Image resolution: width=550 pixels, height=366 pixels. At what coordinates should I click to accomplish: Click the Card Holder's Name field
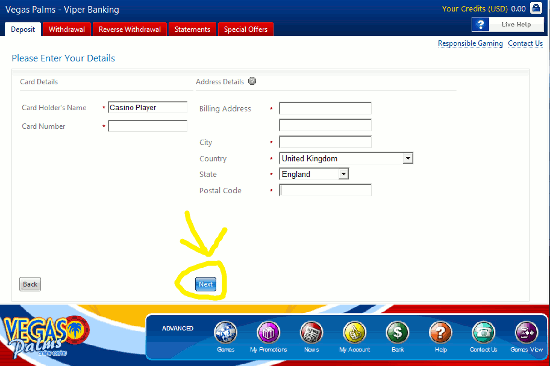tap(148, 107)
